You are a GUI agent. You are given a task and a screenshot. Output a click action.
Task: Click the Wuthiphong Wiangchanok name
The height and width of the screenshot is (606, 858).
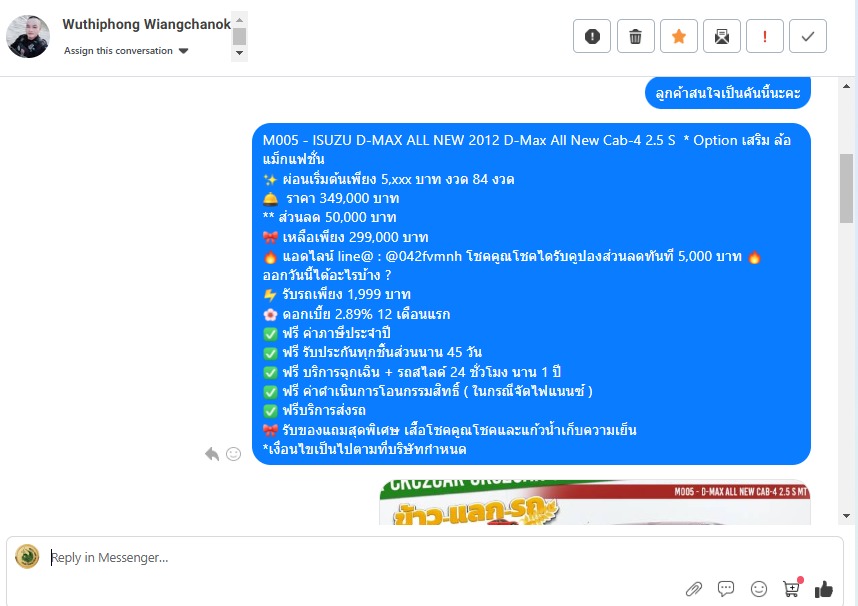pos(146,24)
